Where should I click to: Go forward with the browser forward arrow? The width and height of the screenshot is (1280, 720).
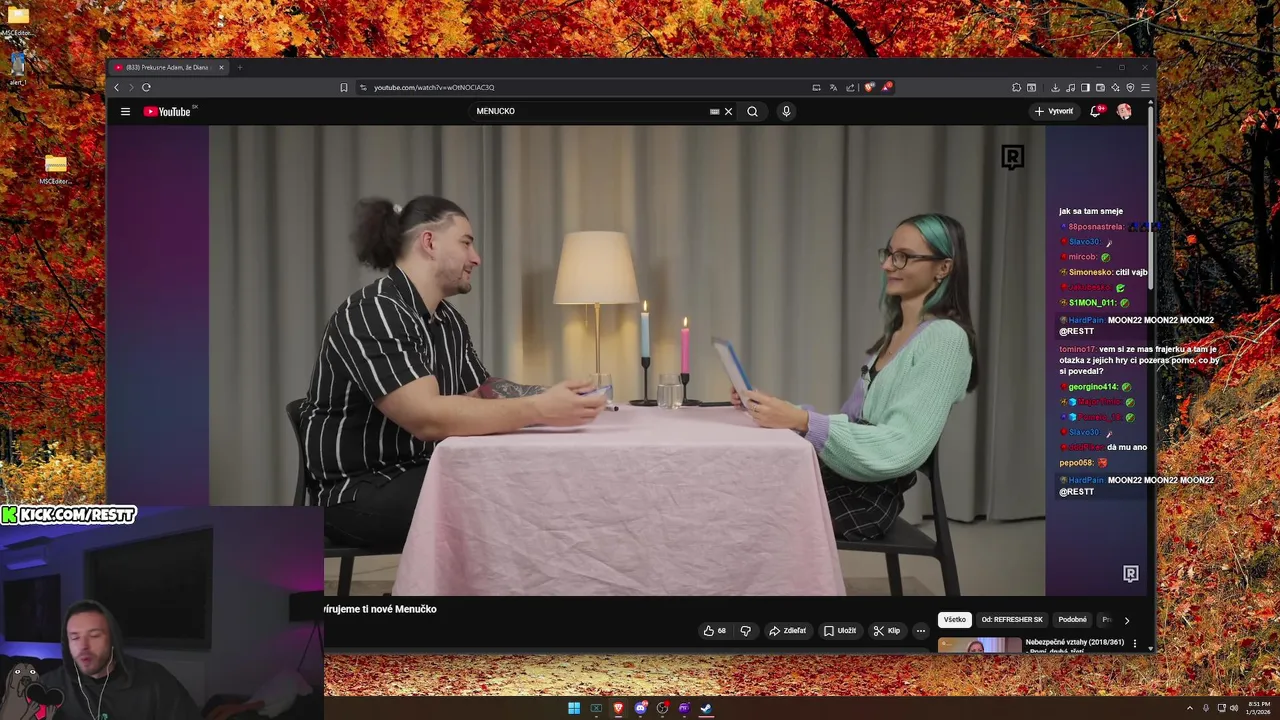tap(131, 87)
